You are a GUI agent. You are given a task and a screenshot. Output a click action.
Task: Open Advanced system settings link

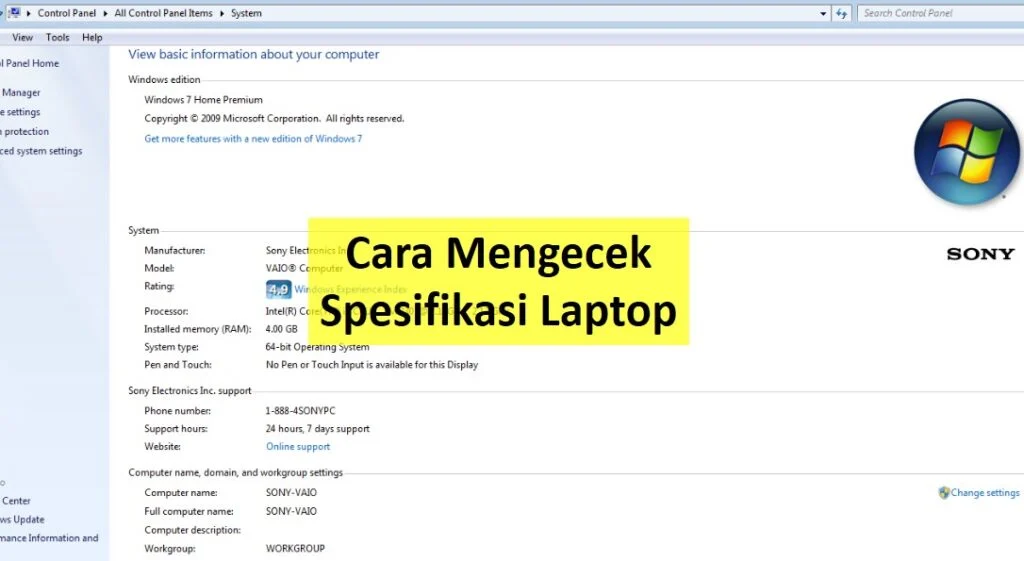[x=41, y=151]
